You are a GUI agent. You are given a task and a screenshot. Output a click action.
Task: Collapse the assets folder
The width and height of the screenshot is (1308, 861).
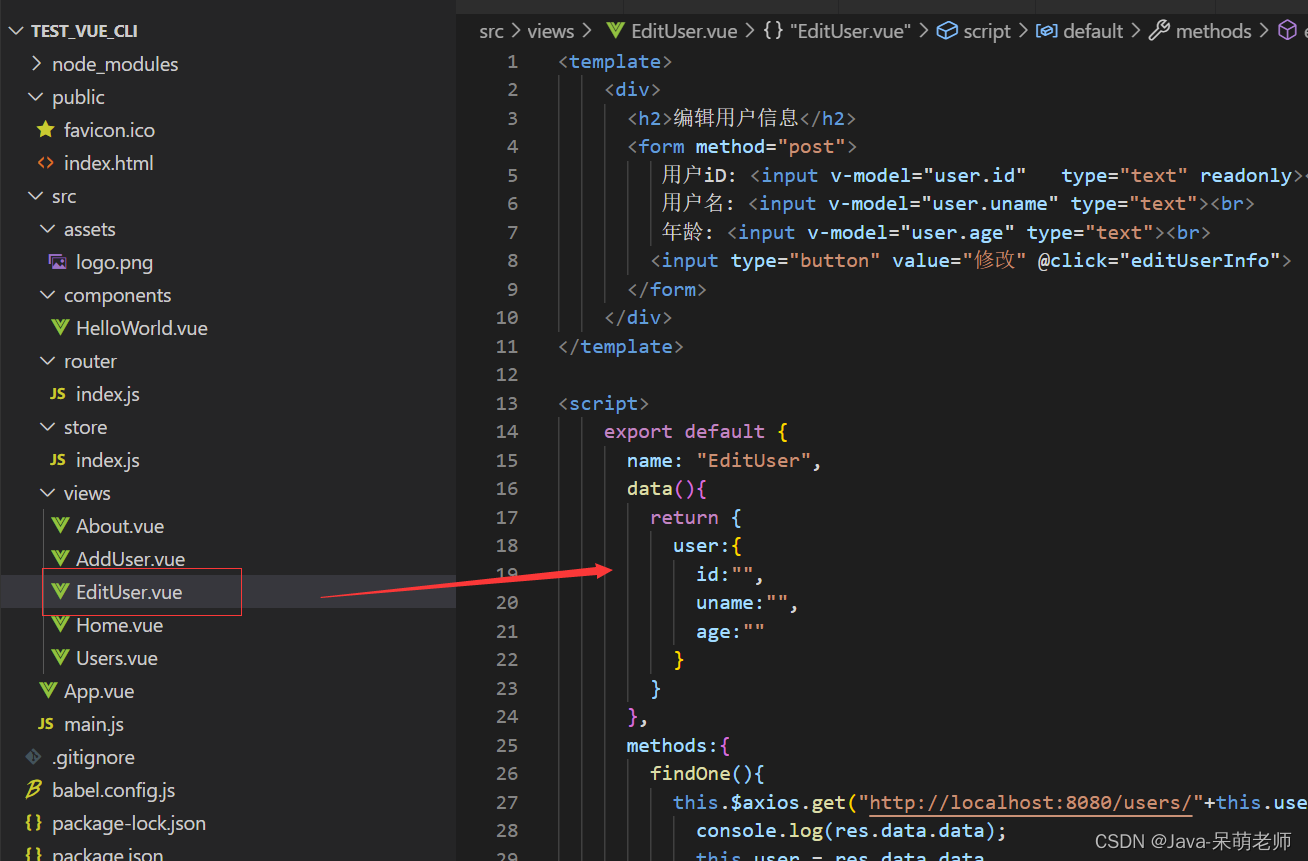[48, 229]
